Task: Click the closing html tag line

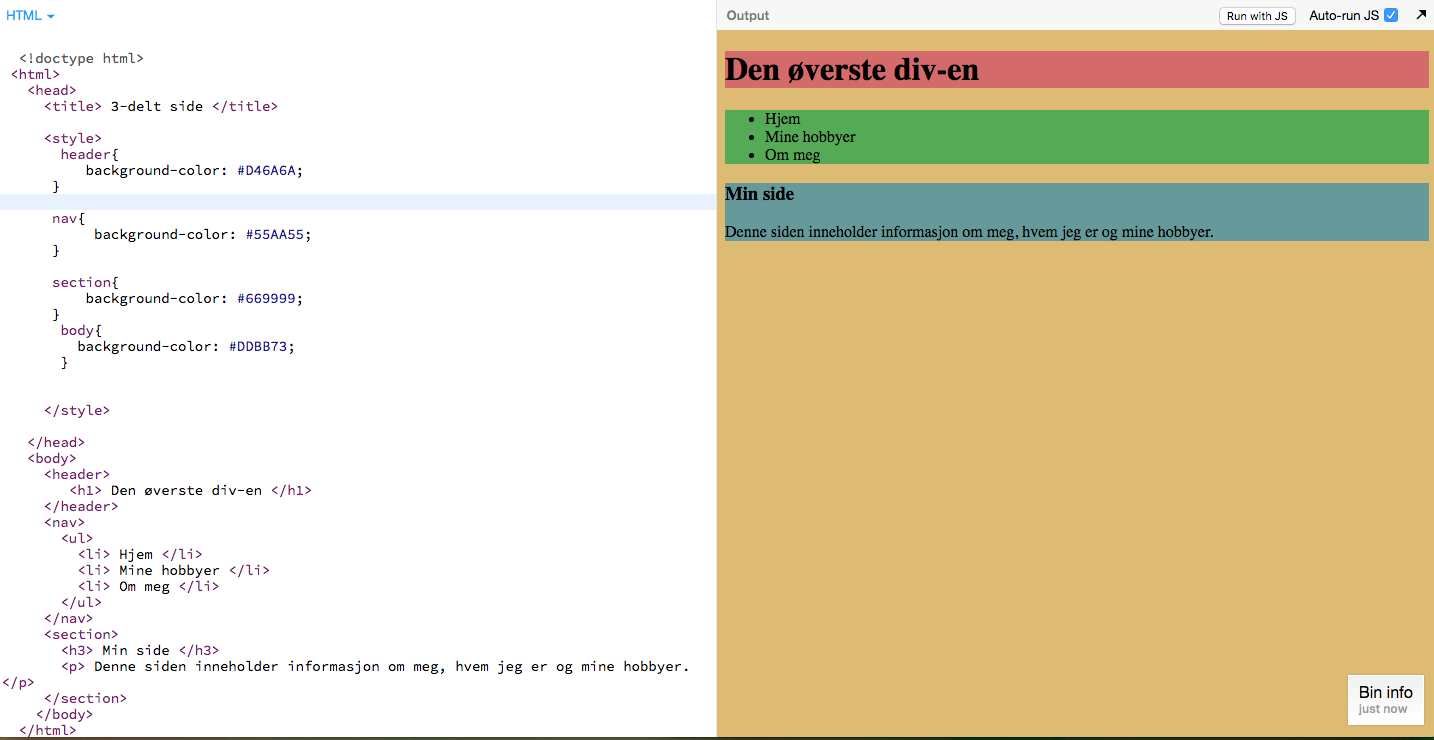Action: point(48,730)
